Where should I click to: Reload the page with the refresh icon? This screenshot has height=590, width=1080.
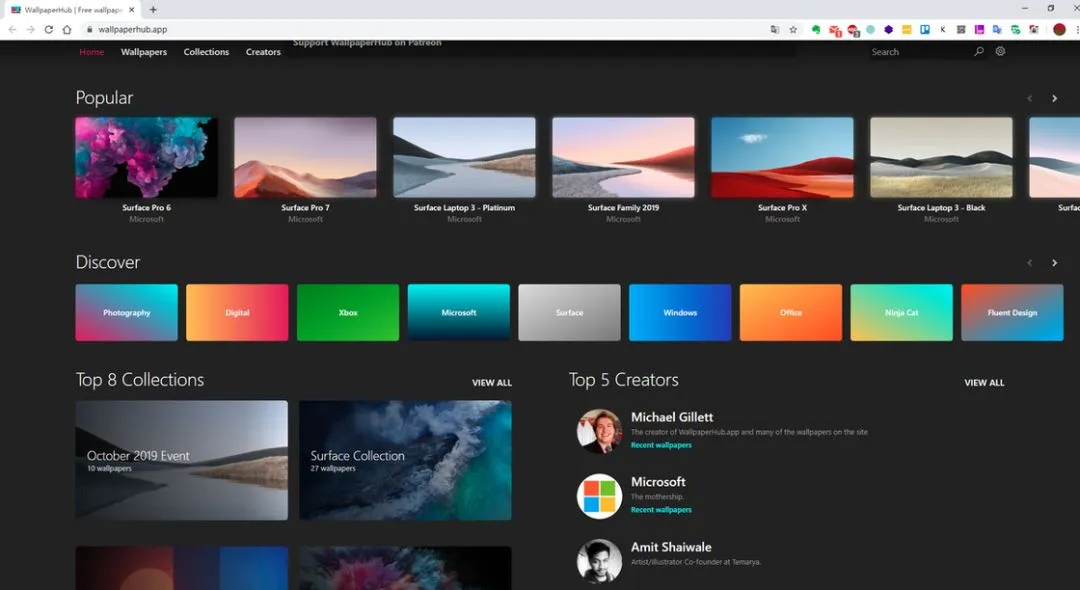point(48,30)
